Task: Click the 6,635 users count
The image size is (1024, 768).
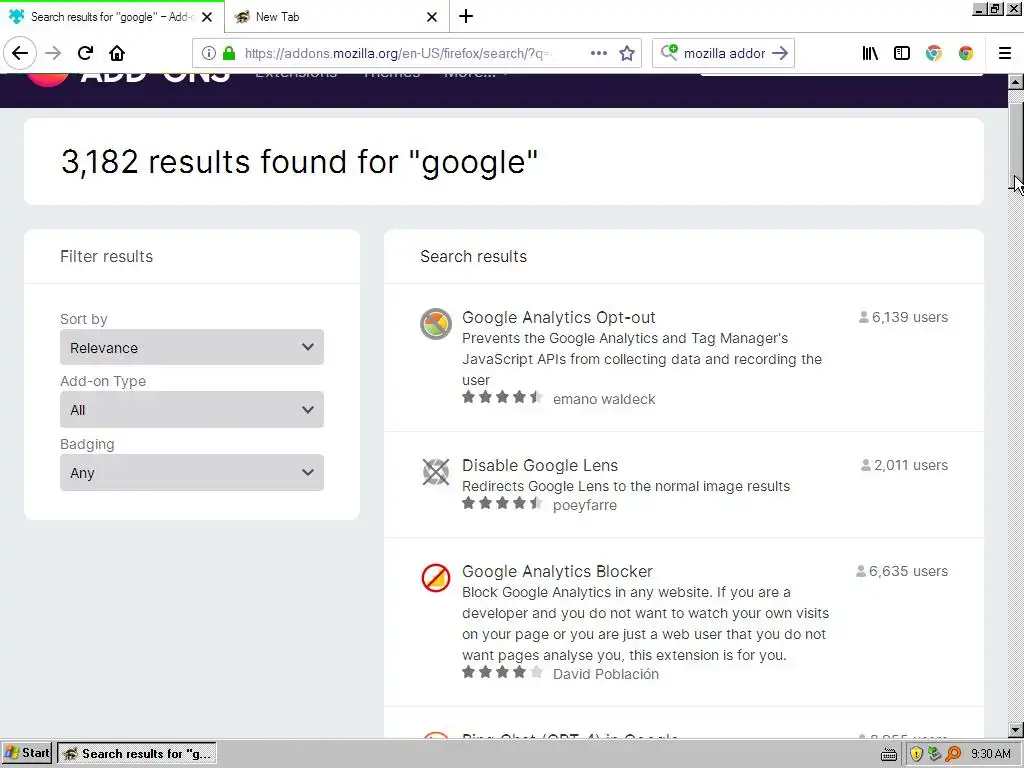Action: point(902,571)
